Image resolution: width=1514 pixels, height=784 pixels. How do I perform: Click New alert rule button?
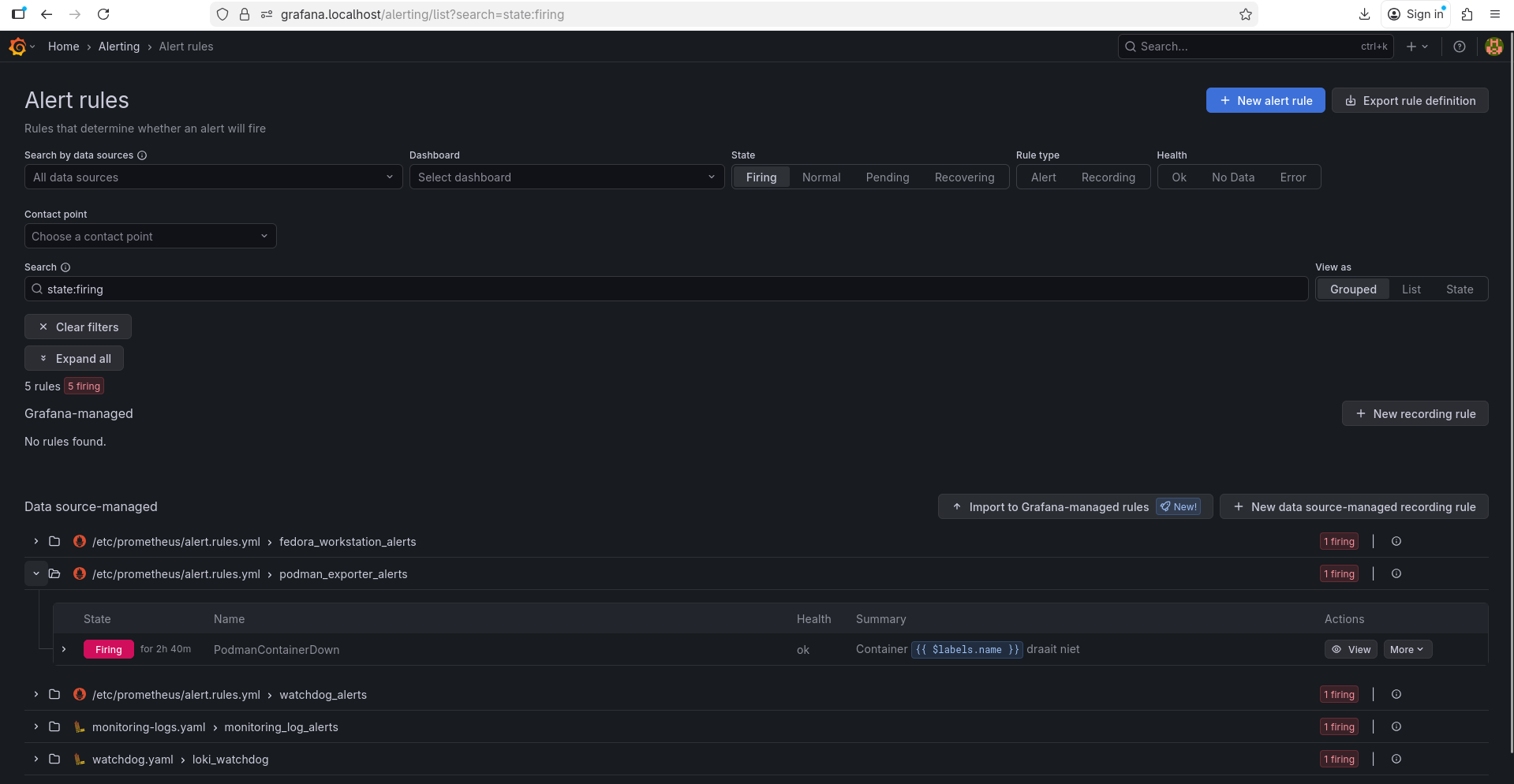1265,100
